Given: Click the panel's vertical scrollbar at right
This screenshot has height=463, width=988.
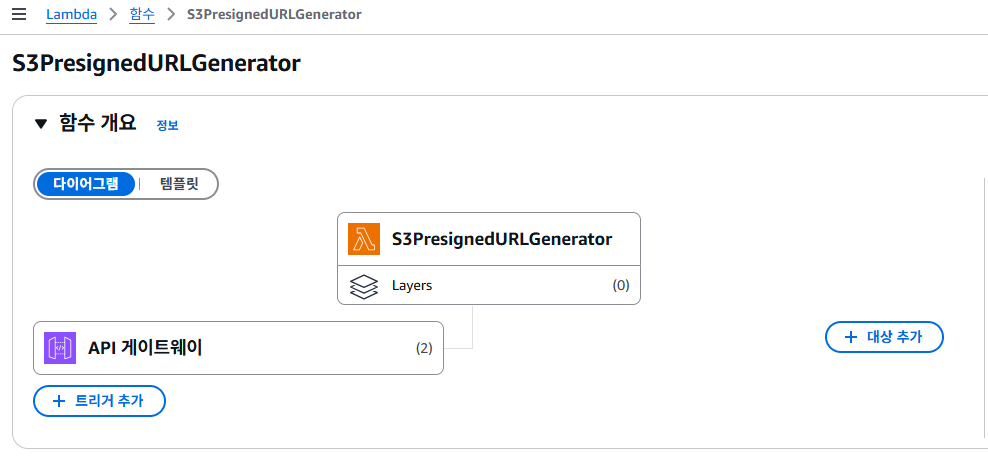Looking at the screenshot, I should point(984,307).
